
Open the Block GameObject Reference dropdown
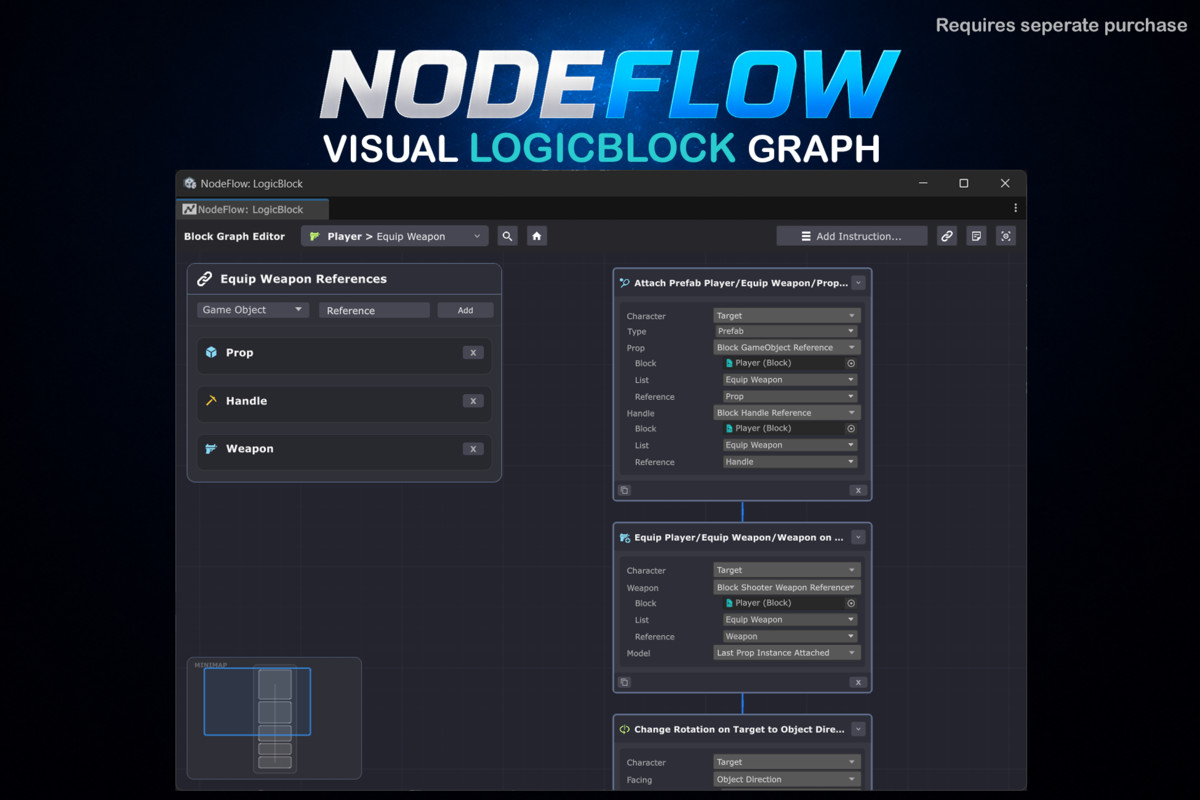click(787, 347)
